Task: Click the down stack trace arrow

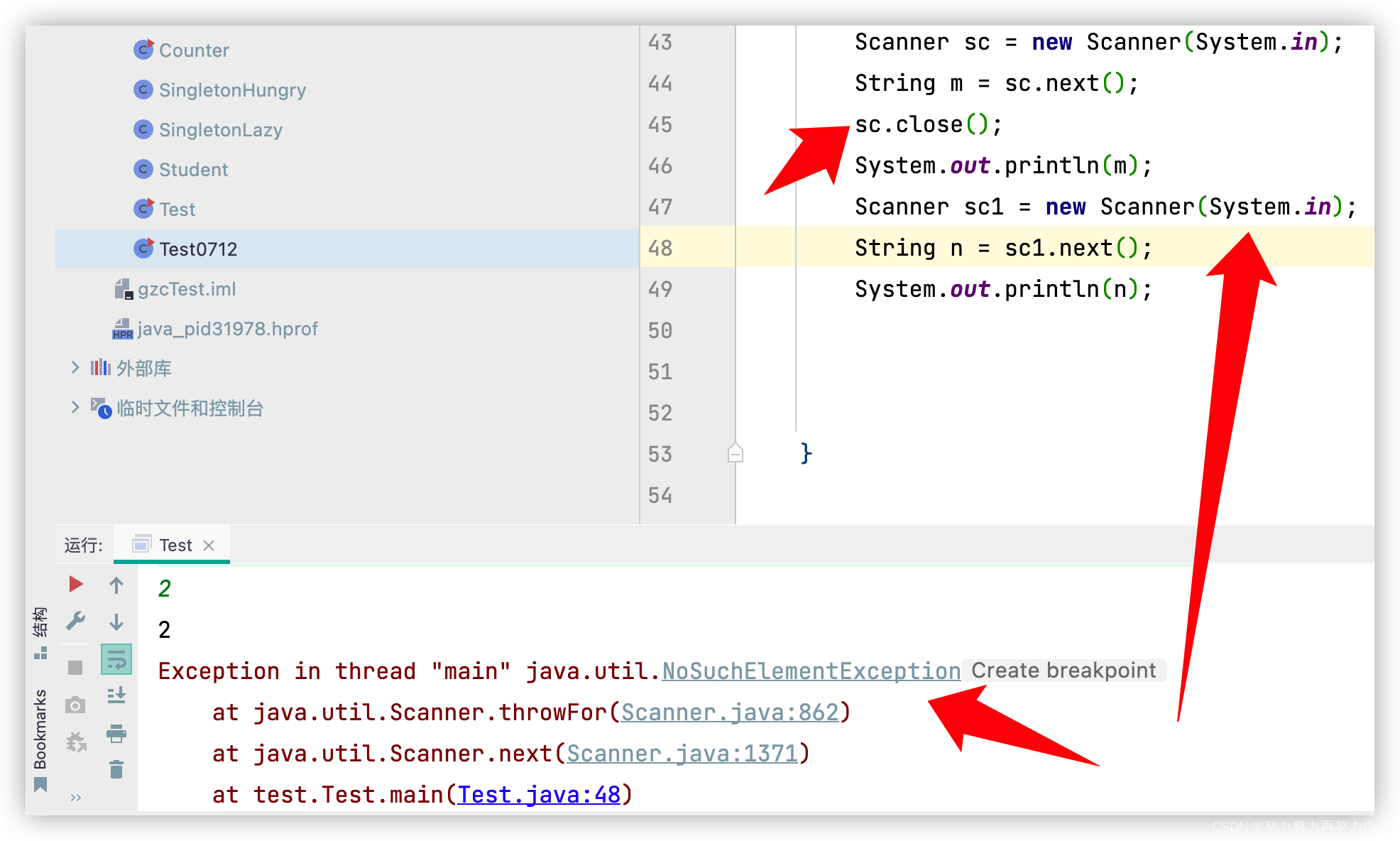Action: (x=116, y=622)
